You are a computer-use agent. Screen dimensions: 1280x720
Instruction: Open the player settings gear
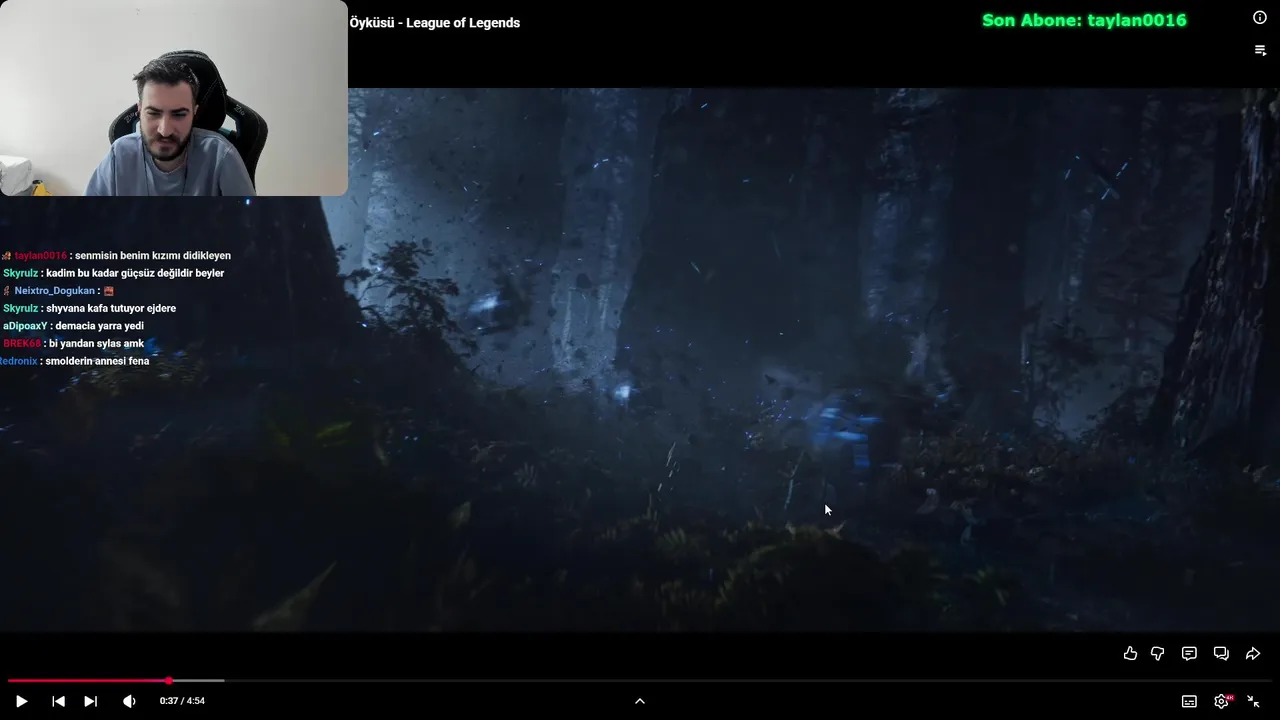(x=1222, y=701)
